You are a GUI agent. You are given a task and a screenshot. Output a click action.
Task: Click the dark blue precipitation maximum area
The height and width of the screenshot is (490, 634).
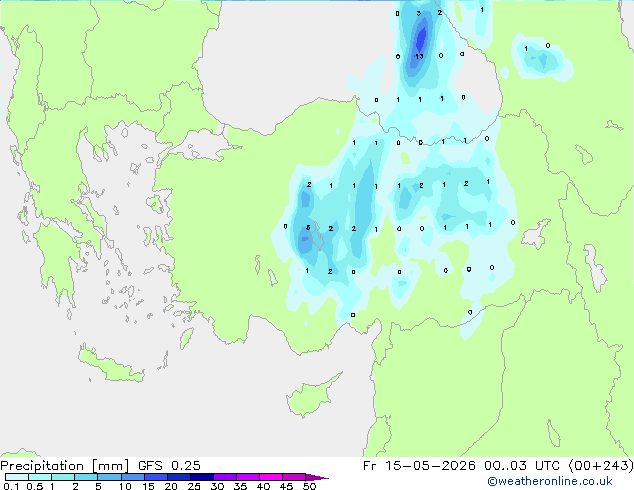tap(421, 37)
